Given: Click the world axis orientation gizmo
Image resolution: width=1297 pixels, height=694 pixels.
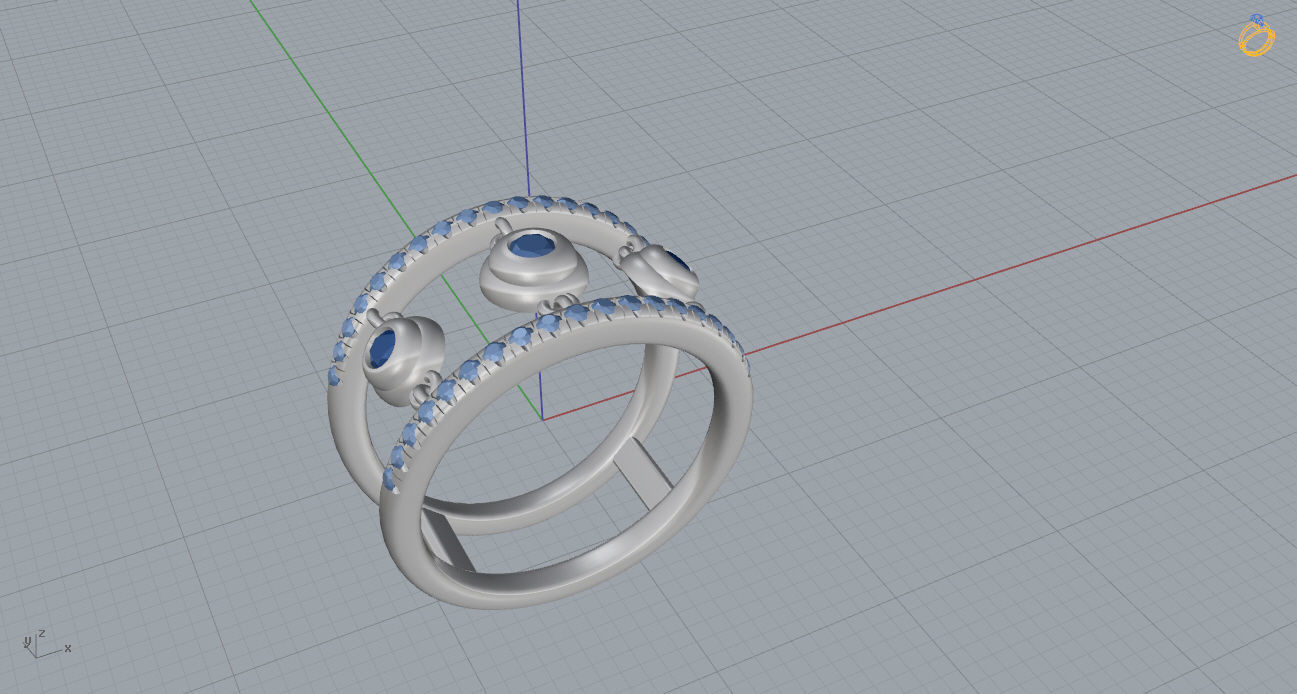Looking at the screenshot, I should [x=45, y=643].
